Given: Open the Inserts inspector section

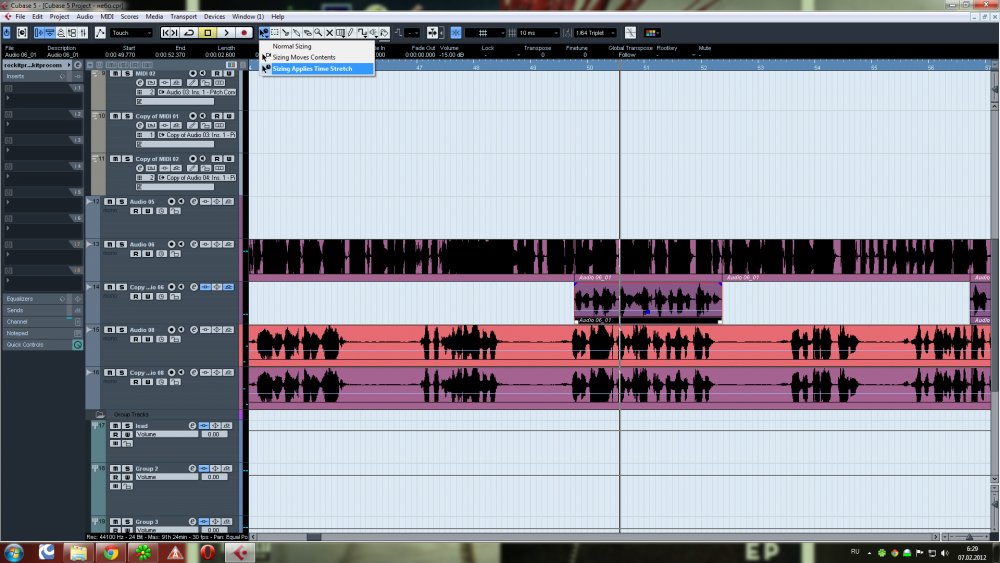Looking at the screenshot, I should (x=42, y=76).
